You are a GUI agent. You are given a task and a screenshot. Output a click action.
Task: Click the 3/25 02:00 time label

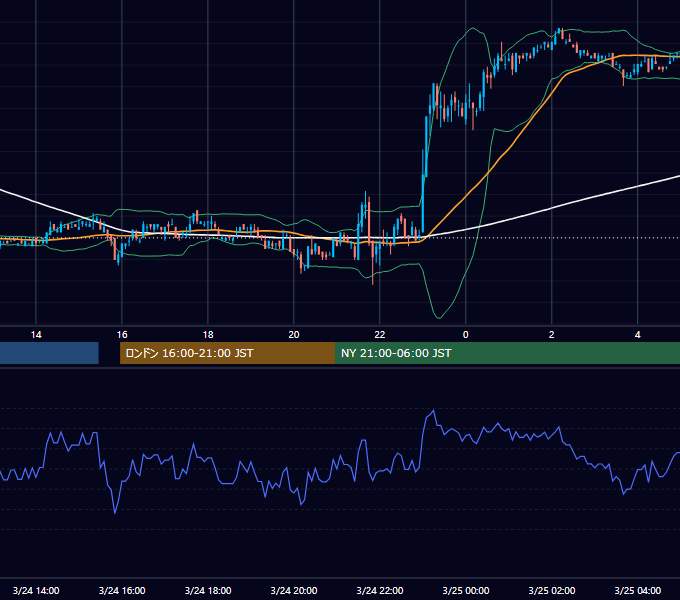[x=551, y=590]
